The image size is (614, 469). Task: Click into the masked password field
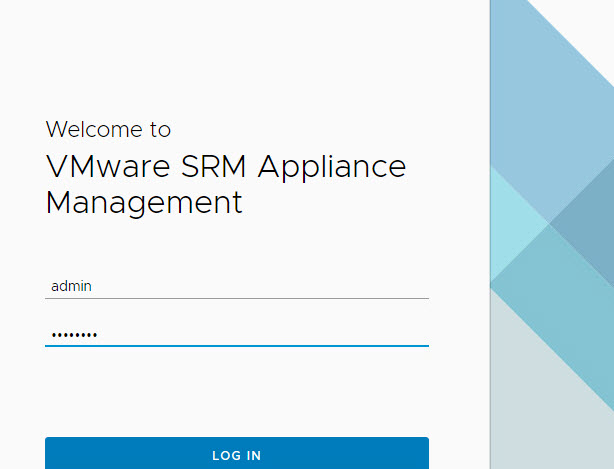click(236, 334)
